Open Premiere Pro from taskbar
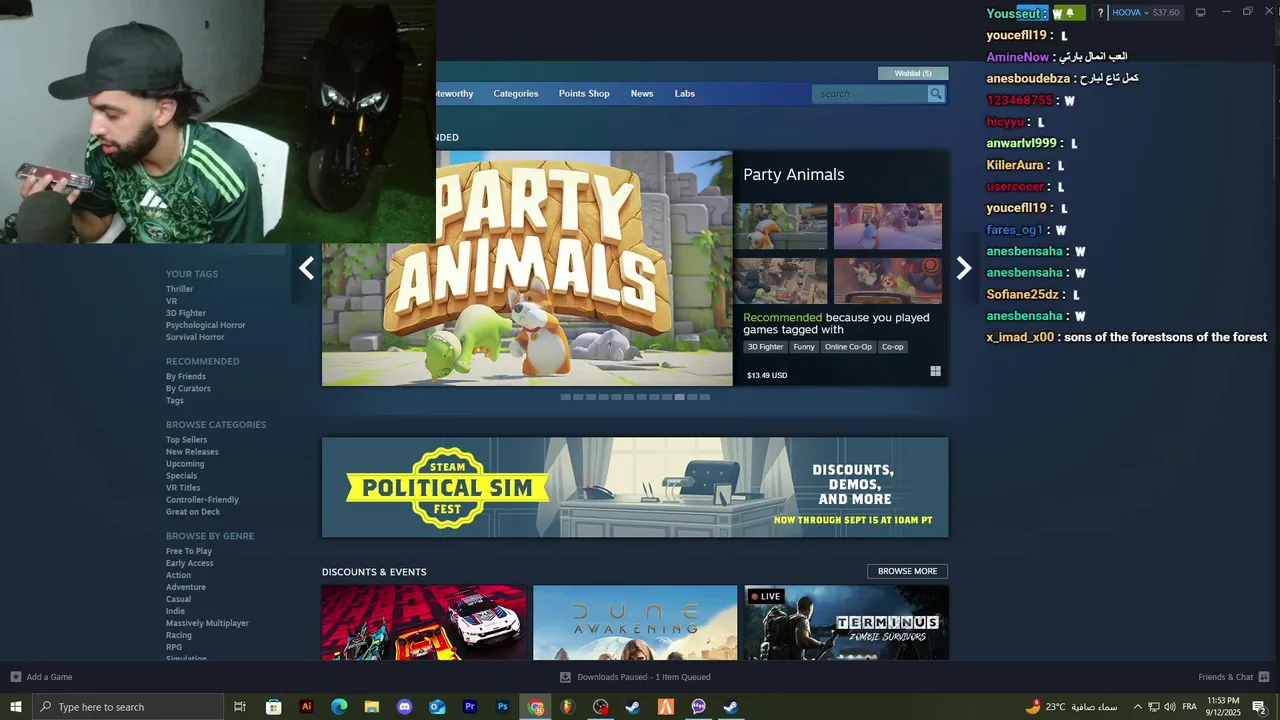Viewport: 1280px width, 720px height. (x=470, y=707)
